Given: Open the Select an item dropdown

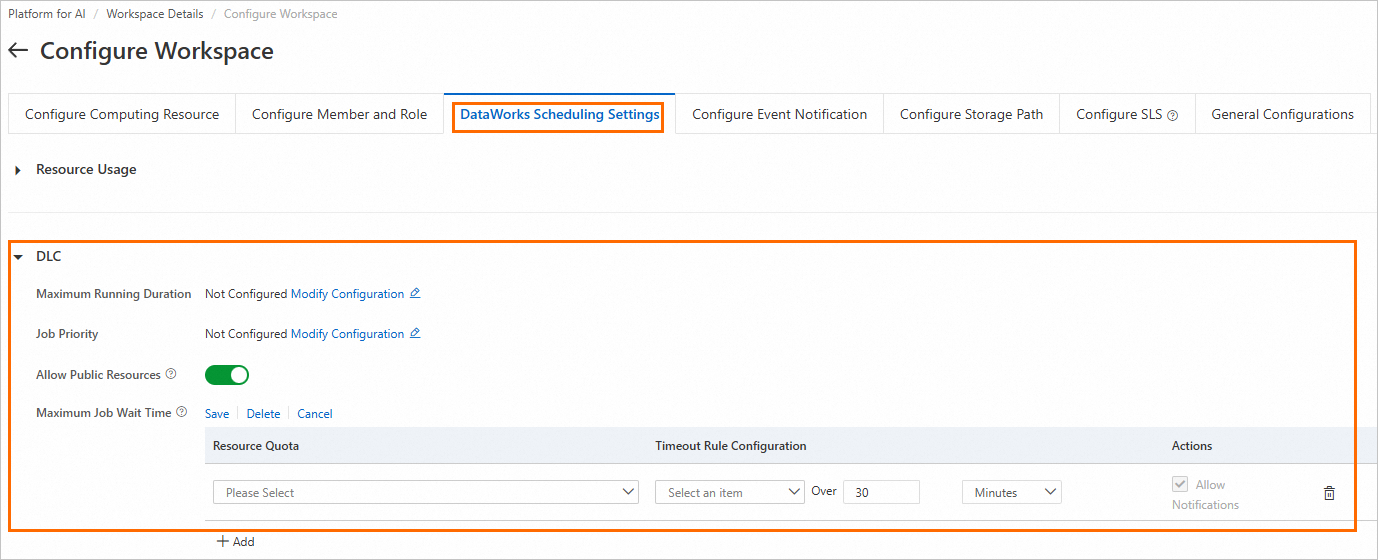Looking at the screenshot, I should (x=730, y=492).
